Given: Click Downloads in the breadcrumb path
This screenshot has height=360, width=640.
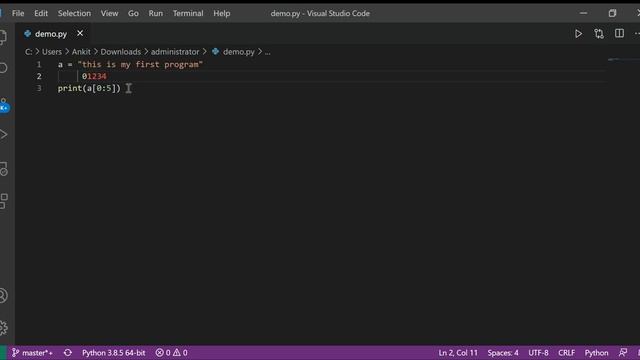Looking at the screenshot, I should pos(120,52).
